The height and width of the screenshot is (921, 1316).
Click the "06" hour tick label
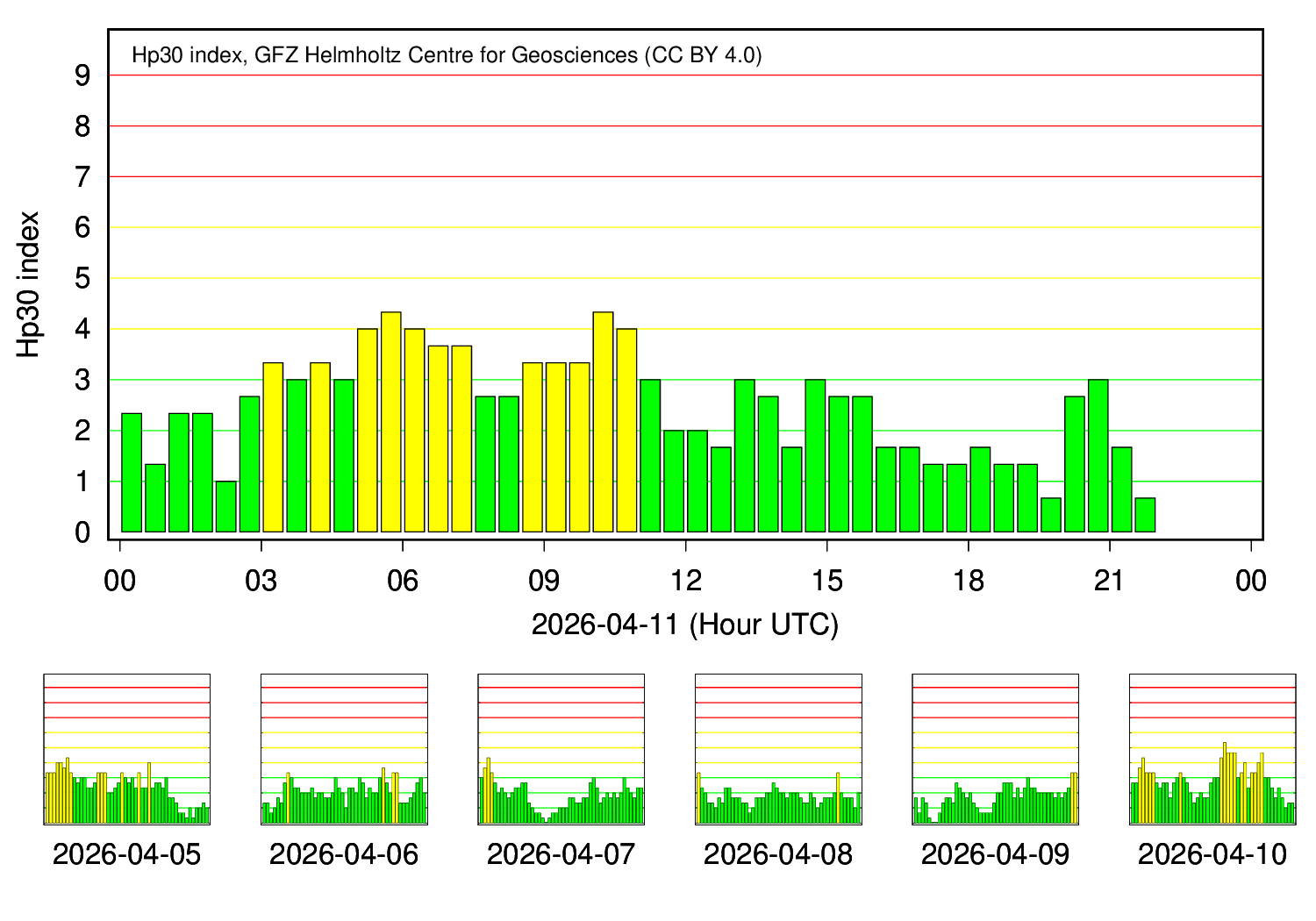[x=403, y=581]
